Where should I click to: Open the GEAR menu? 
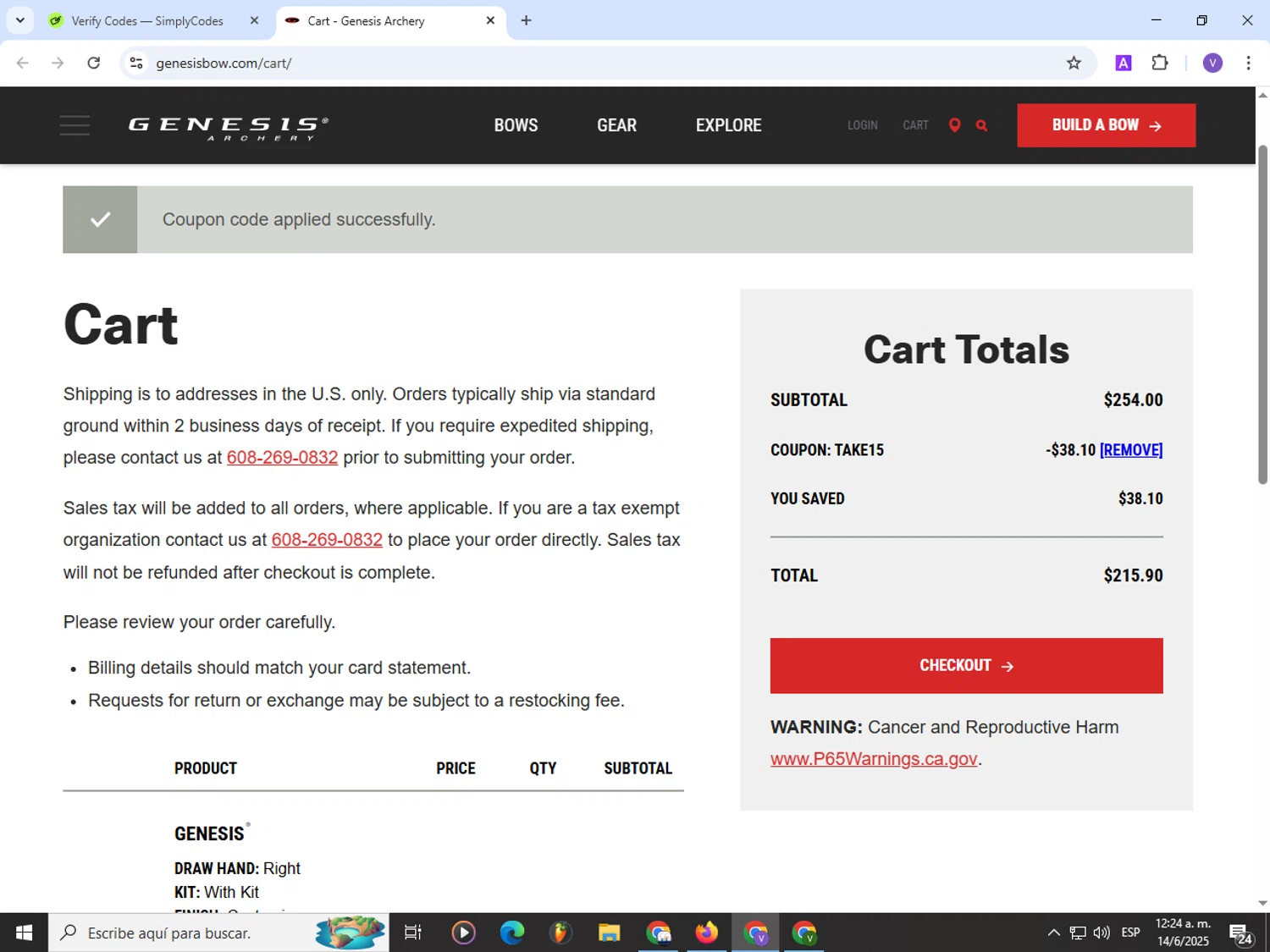point(616,125)
